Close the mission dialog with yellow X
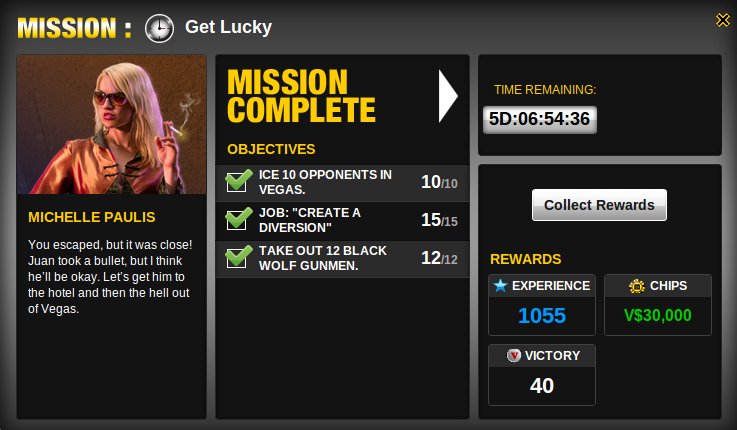This screenshot has height=430, width=737. [722, 20]
